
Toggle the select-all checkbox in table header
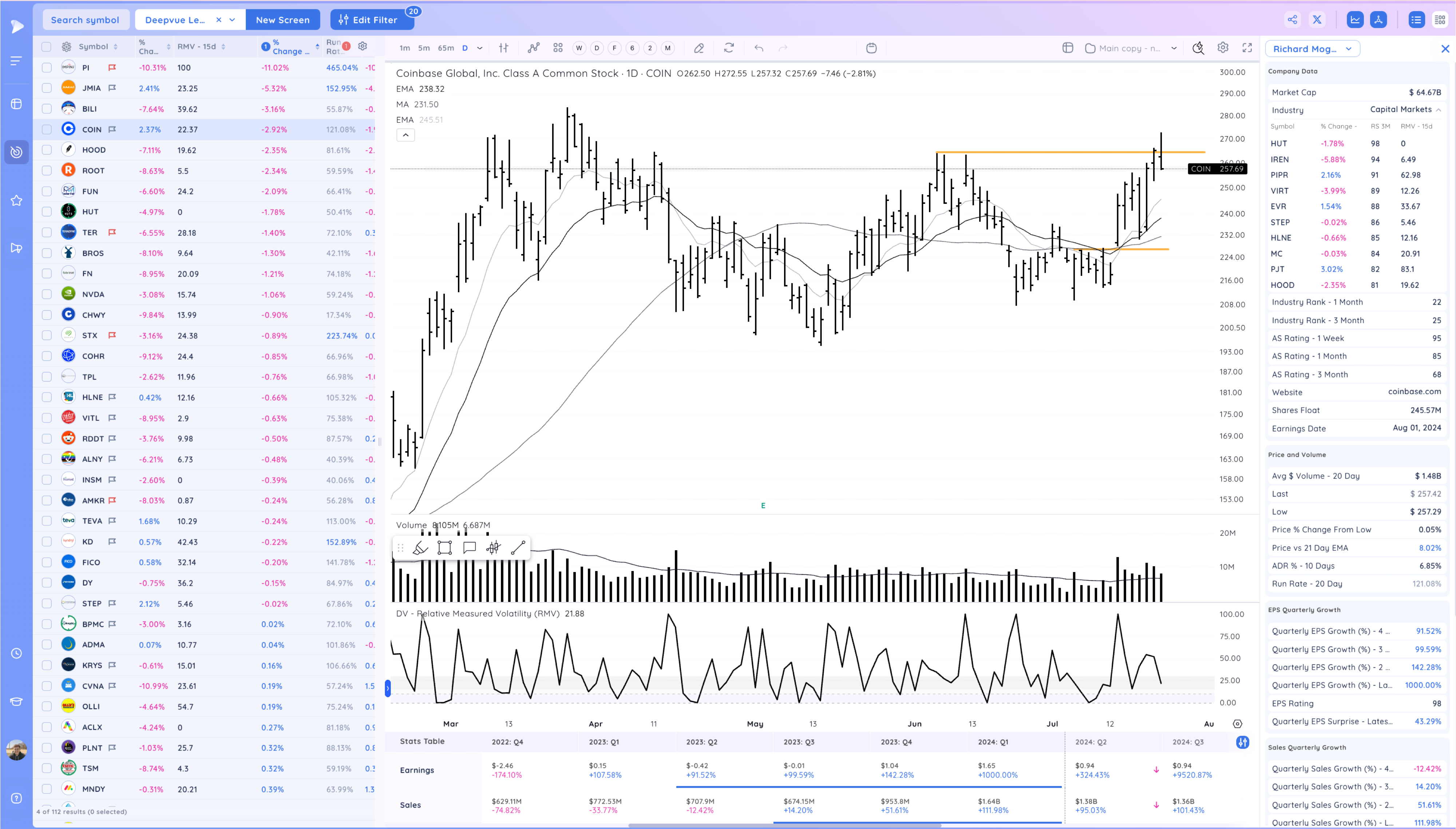(x=47, y=47)
